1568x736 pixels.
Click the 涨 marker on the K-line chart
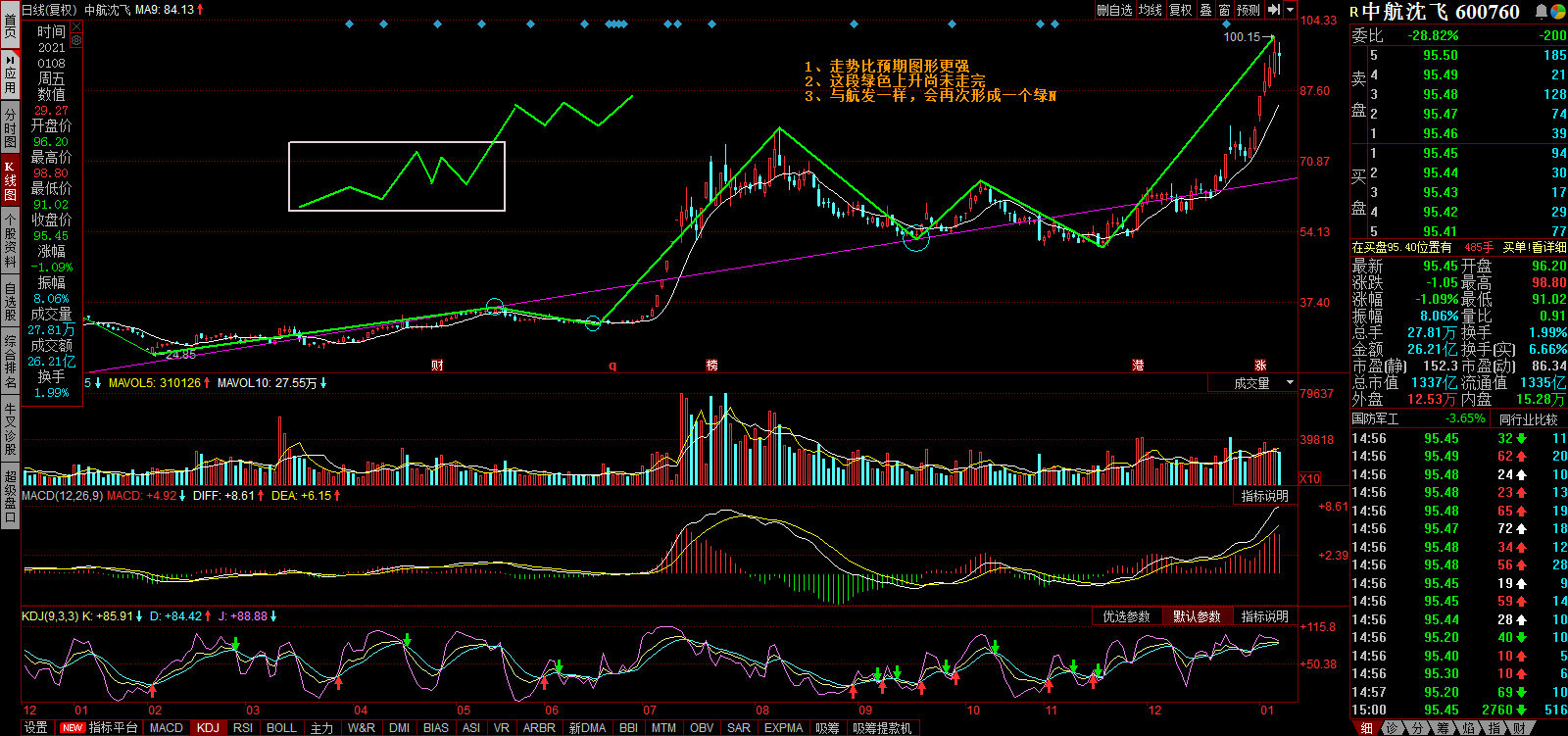click(1260, 366)
